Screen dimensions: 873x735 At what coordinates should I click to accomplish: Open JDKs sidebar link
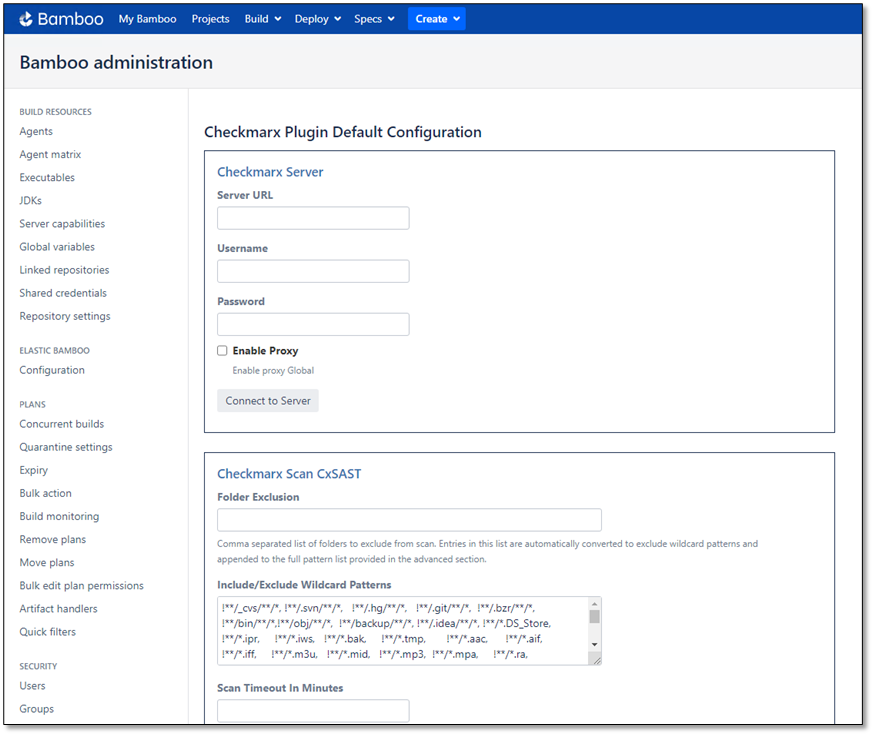coord(31,200)
